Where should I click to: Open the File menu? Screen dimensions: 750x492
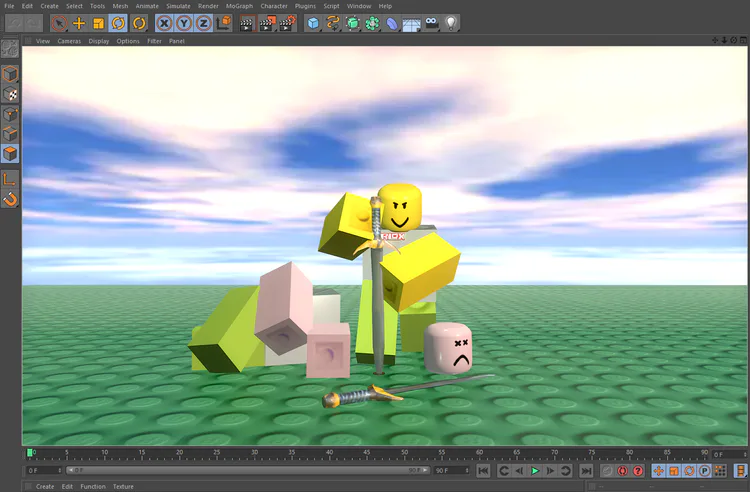(x=9, y=6)
